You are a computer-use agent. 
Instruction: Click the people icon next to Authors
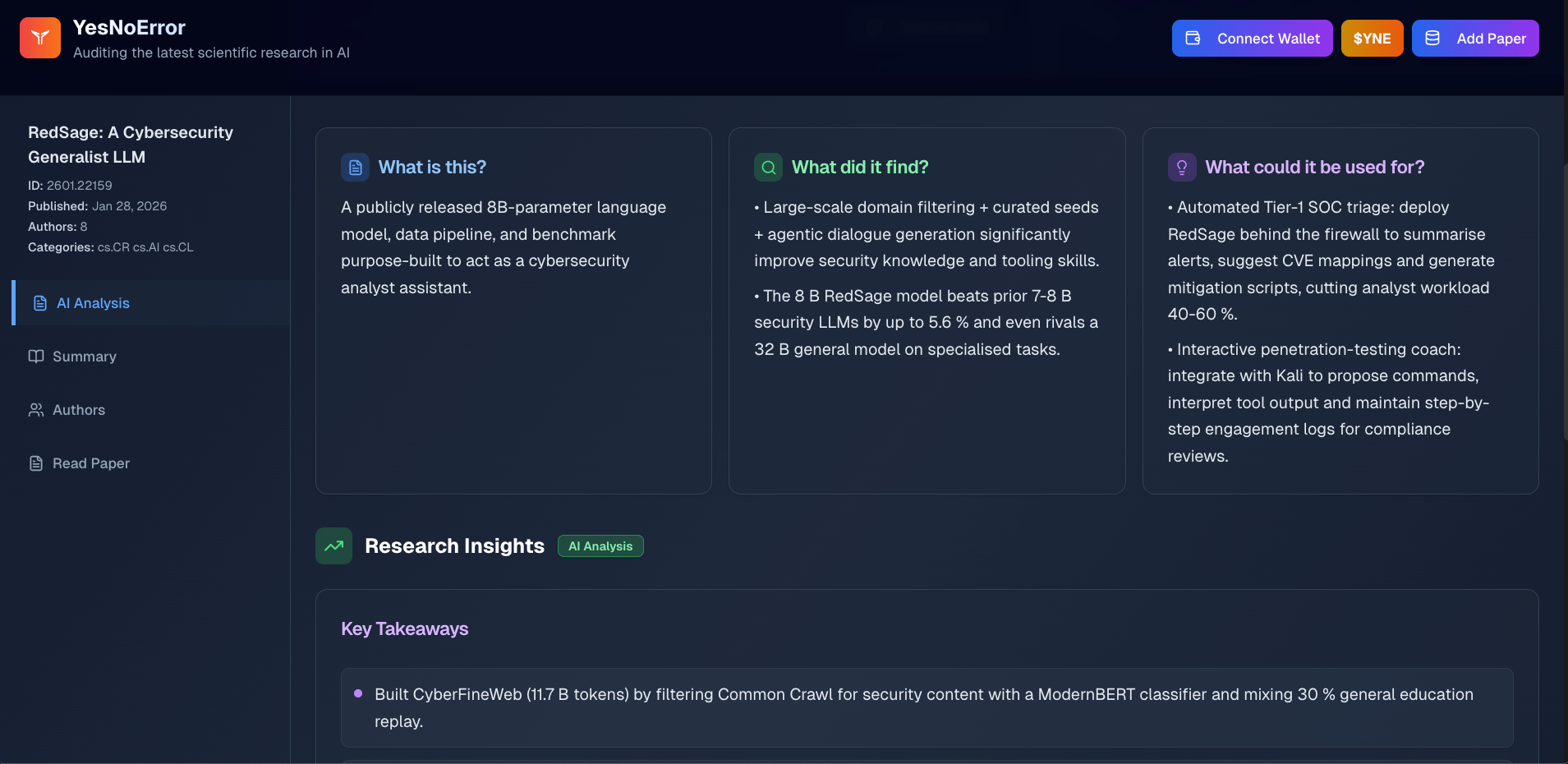pyautogui.click(x=36, y=410)
